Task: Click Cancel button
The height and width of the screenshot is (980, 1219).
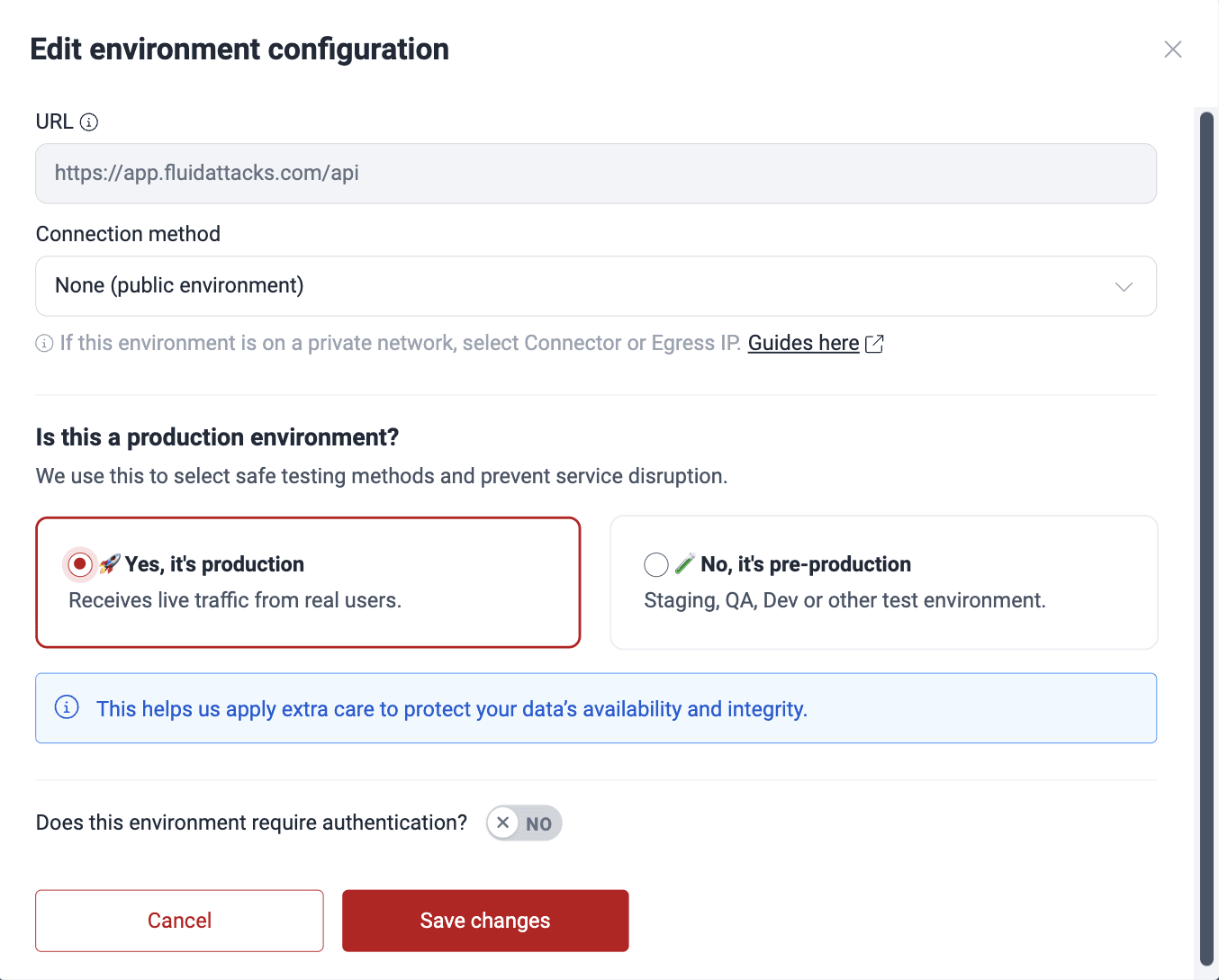Action: [x=180, y=921]
